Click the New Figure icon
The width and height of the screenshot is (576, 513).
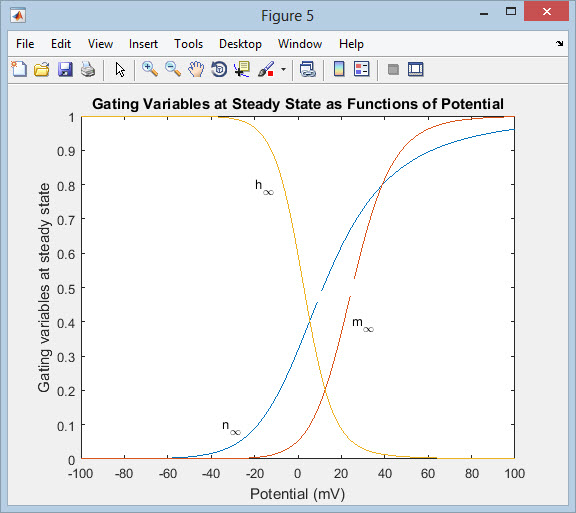coord(19,69)
